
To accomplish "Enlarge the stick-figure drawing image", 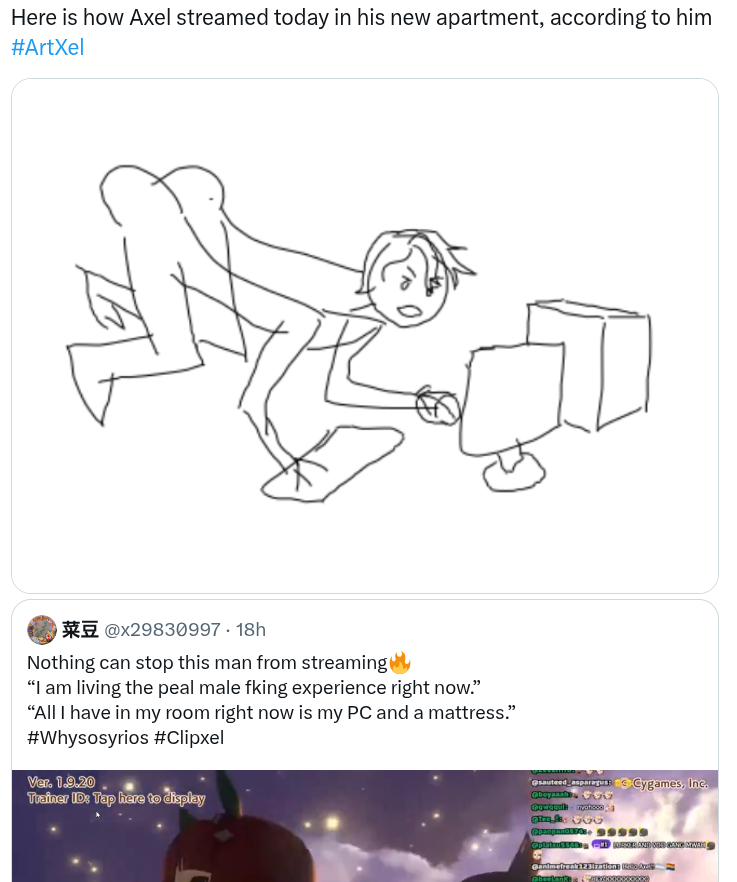I will pyautogui.click(x=365, y=336).
